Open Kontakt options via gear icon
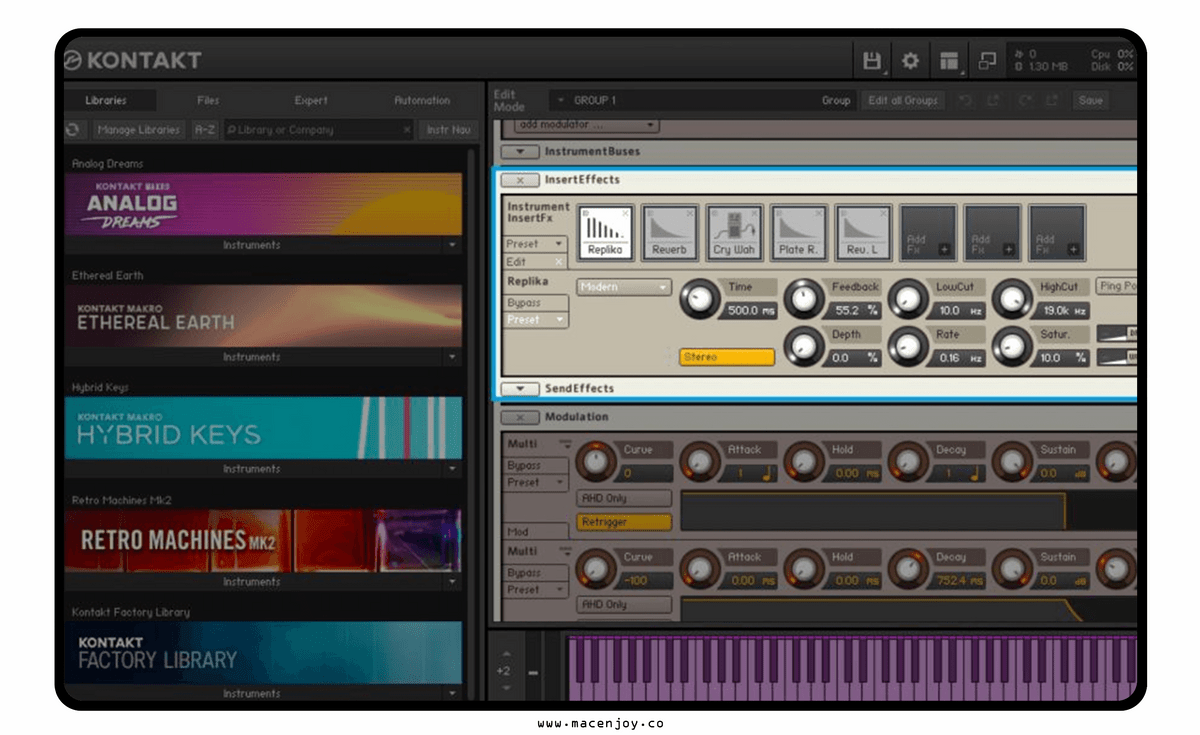Image resolution: width=1200 pixels, height=735 pixels. point(910,61)
